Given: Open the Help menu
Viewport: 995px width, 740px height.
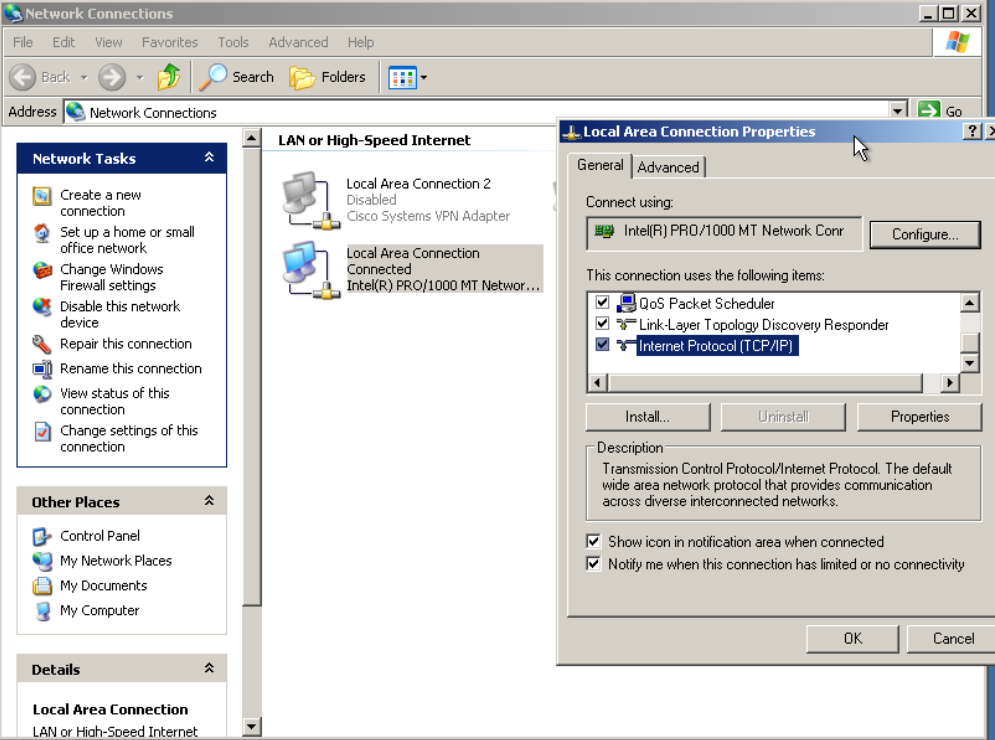Looking at the screenshot, I should (360, 43).
